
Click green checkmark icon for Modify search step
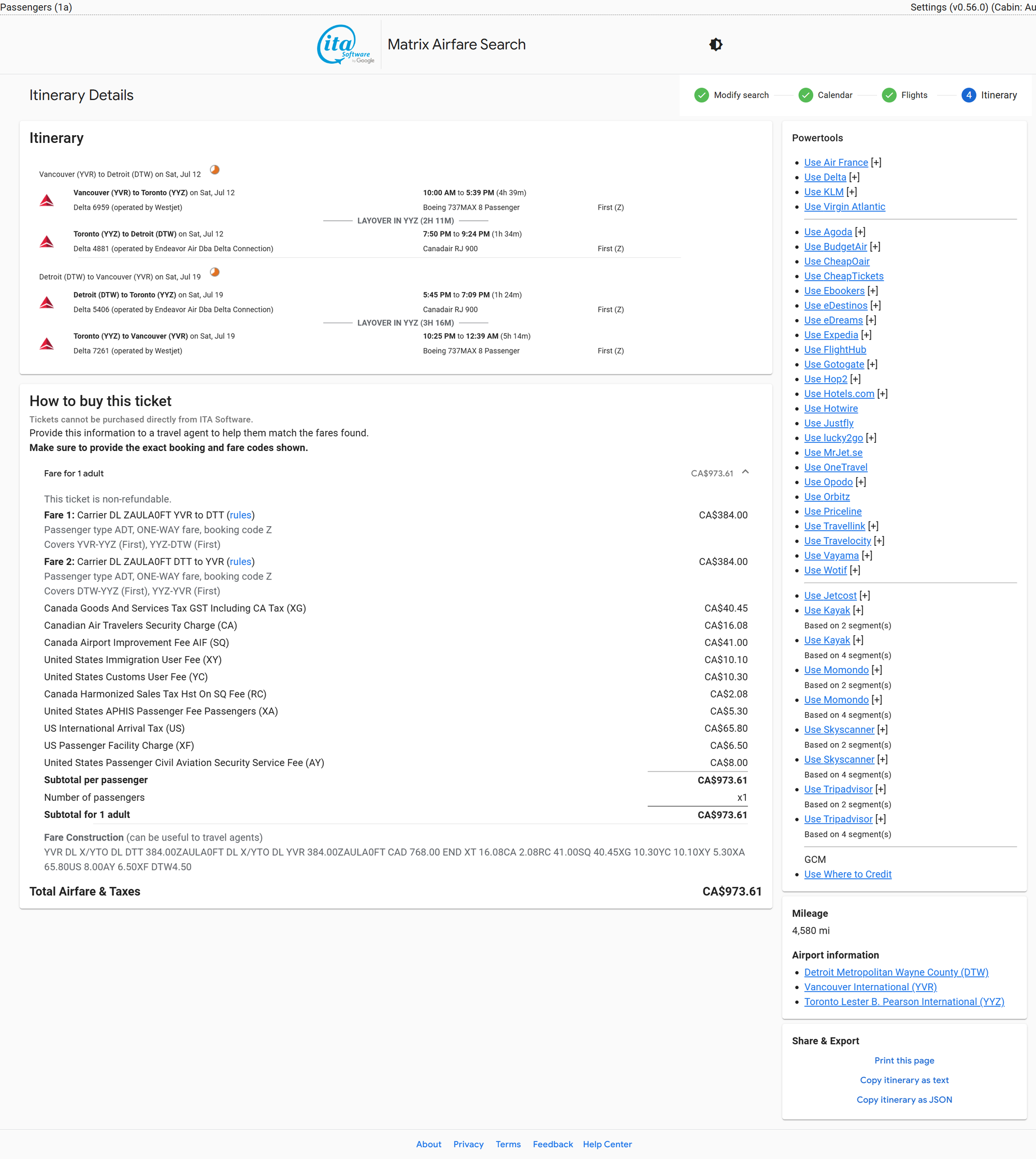pos(701,95)
